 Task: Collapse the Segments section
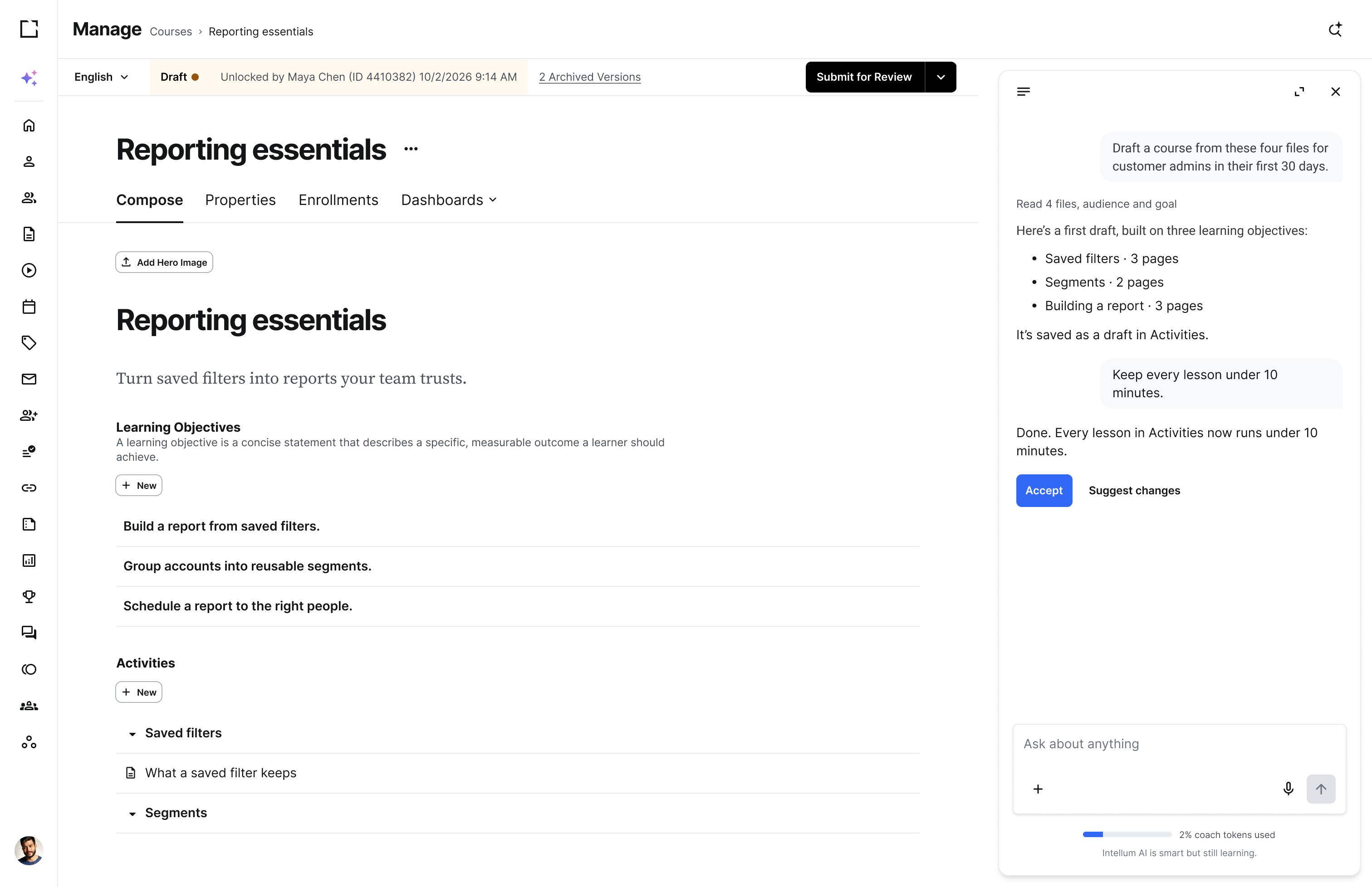tap(132, 813)
